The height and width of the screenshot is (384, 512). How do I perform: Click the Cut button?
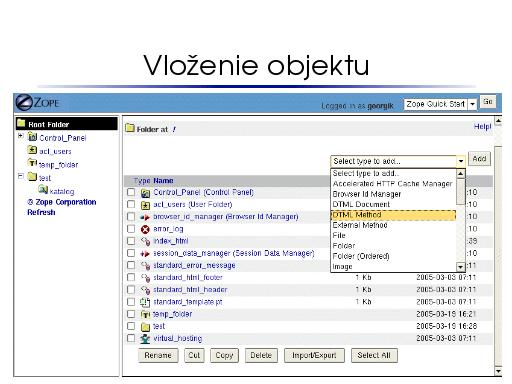click(194, 356)
